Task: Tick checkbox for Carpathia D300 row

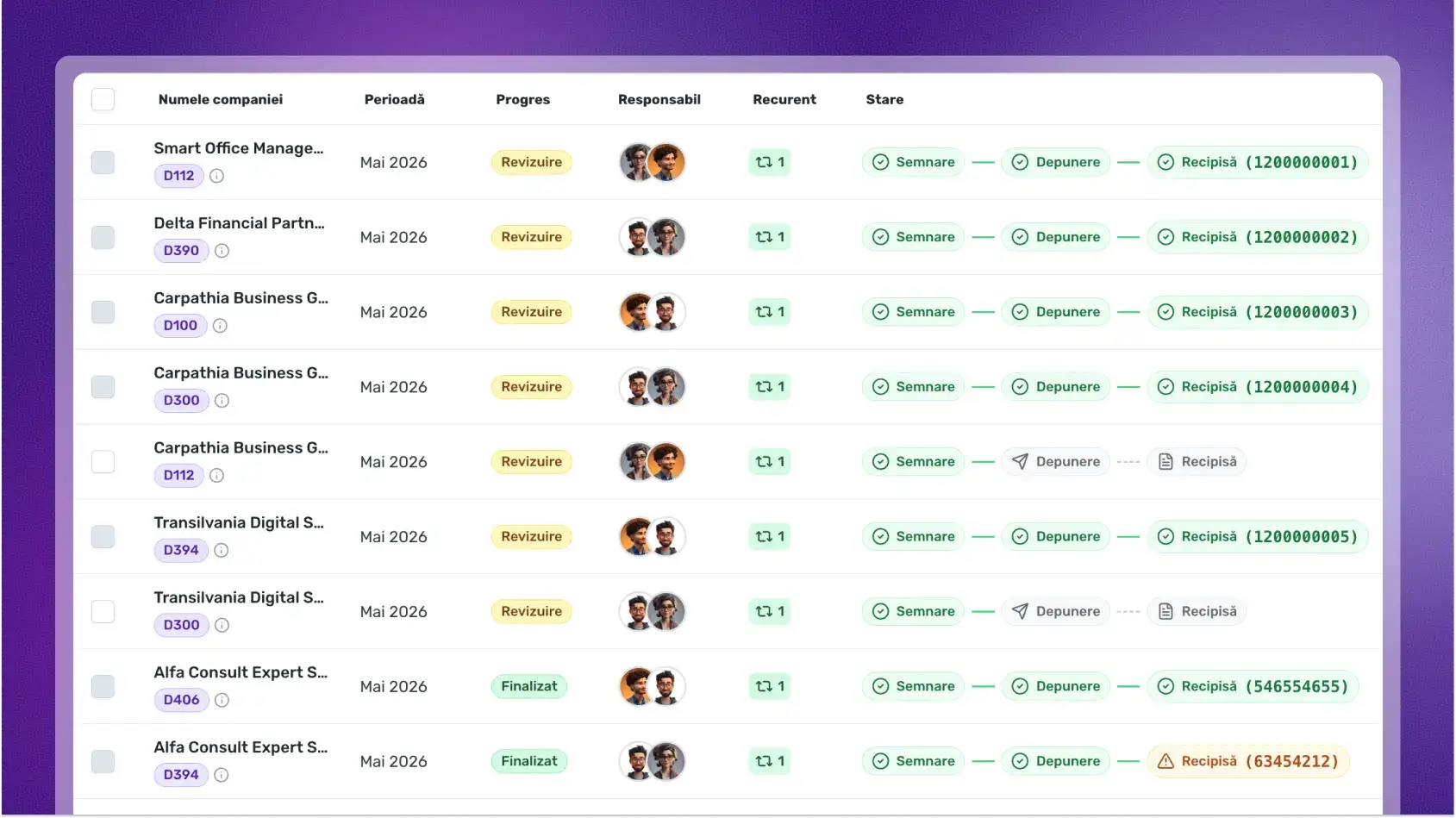Action: [x=103, y=387]
